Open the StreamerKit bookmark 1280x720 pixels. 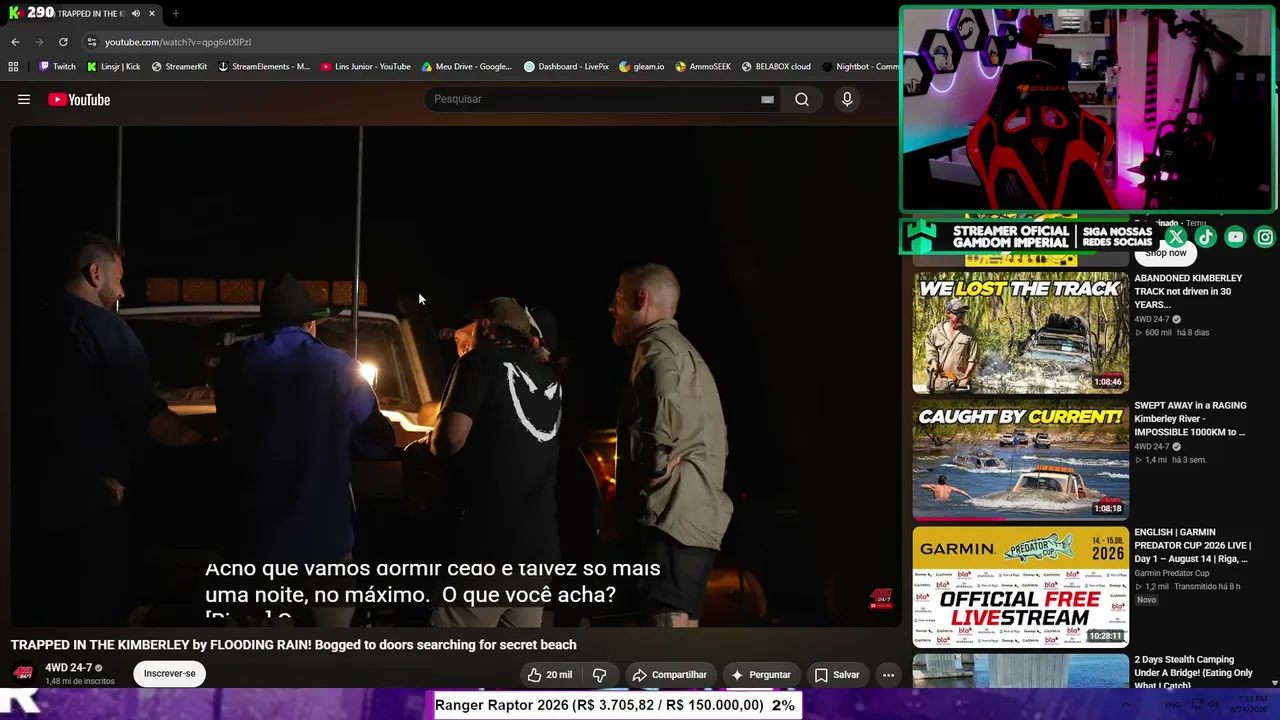[179, 67]
